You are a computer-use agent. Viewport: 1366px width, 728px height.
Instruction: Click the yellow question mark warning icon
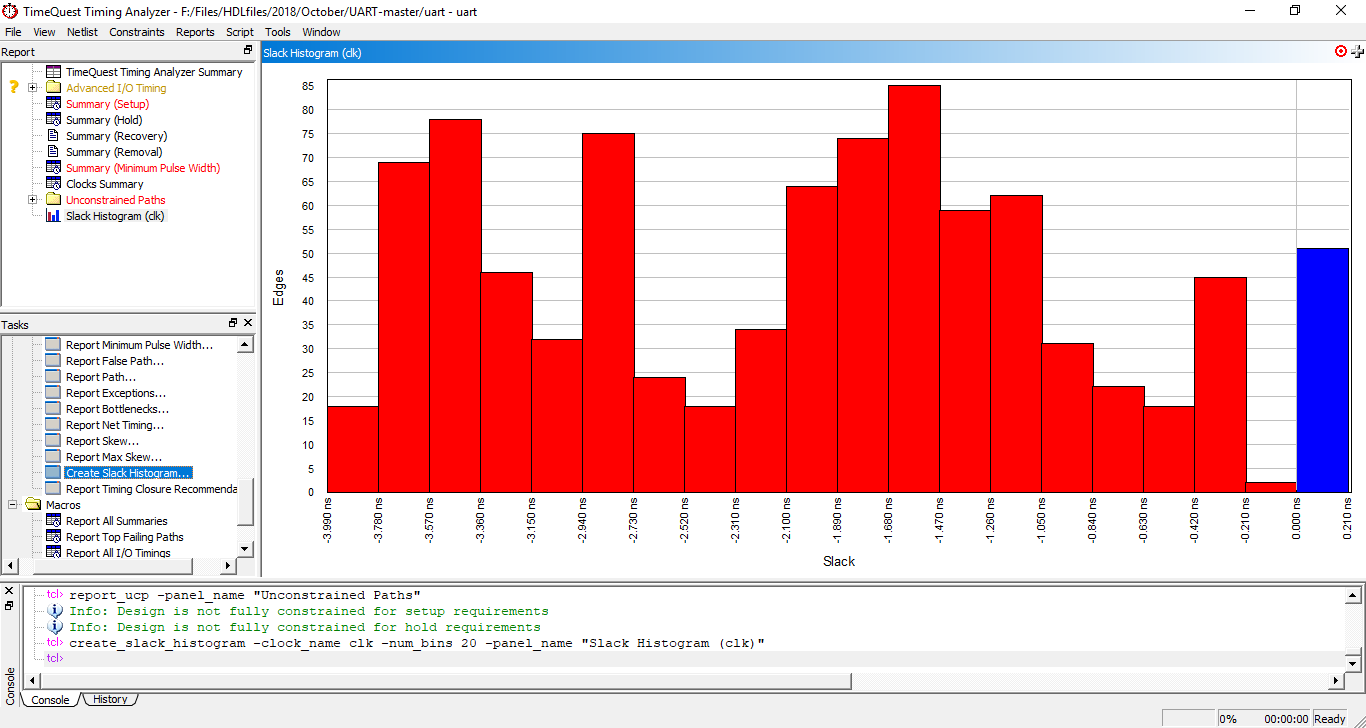click(x=14, y=88)
